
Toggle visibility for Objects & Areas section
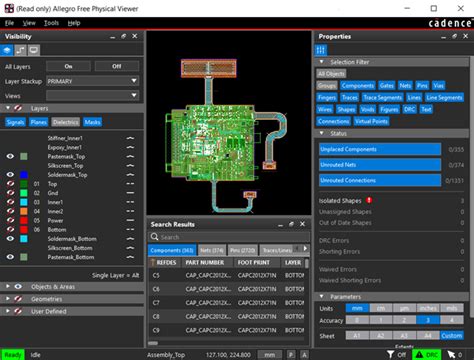[x=18, y=287]
